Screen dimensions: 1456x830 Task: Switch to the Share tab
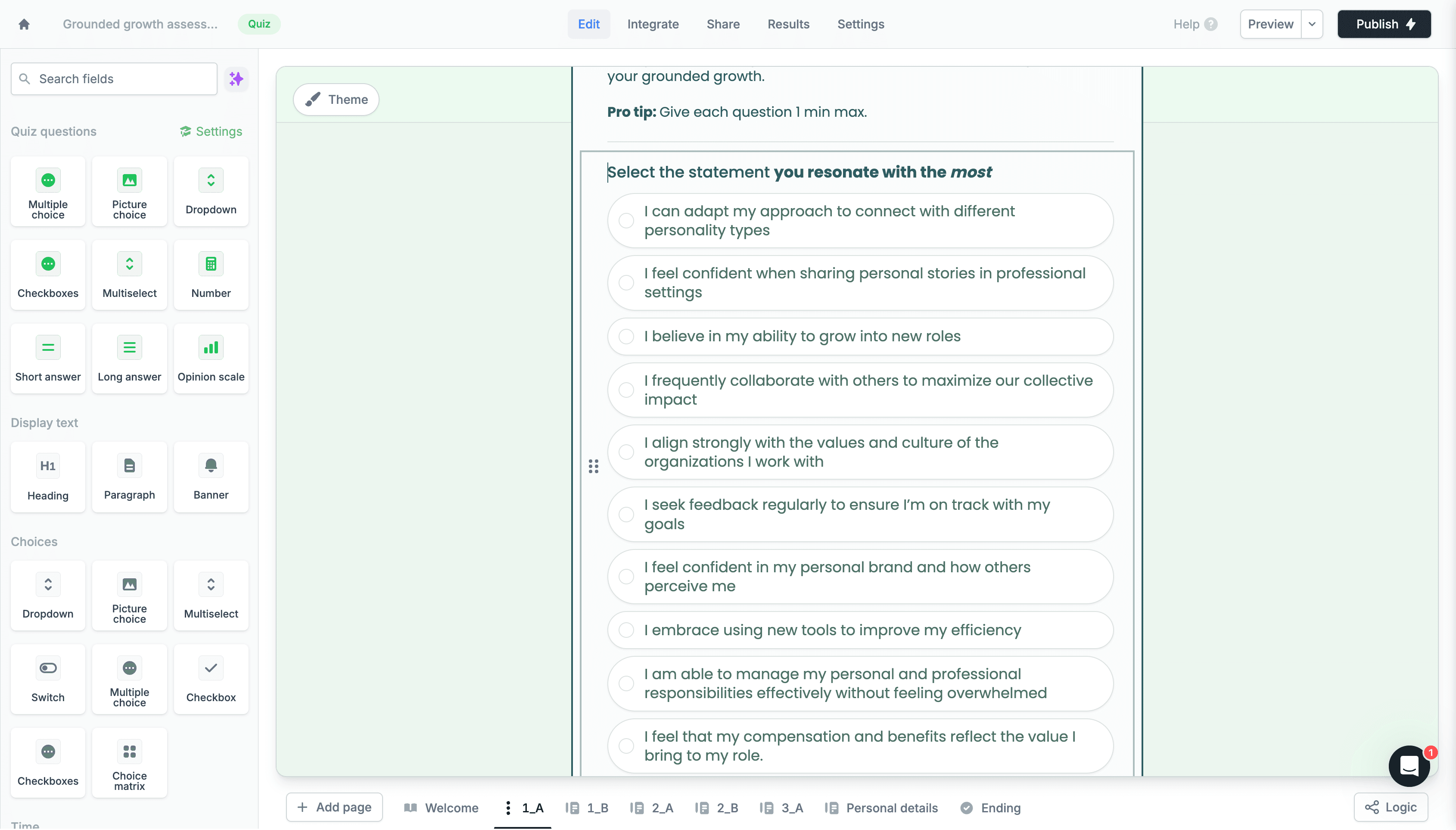[723, 24]
